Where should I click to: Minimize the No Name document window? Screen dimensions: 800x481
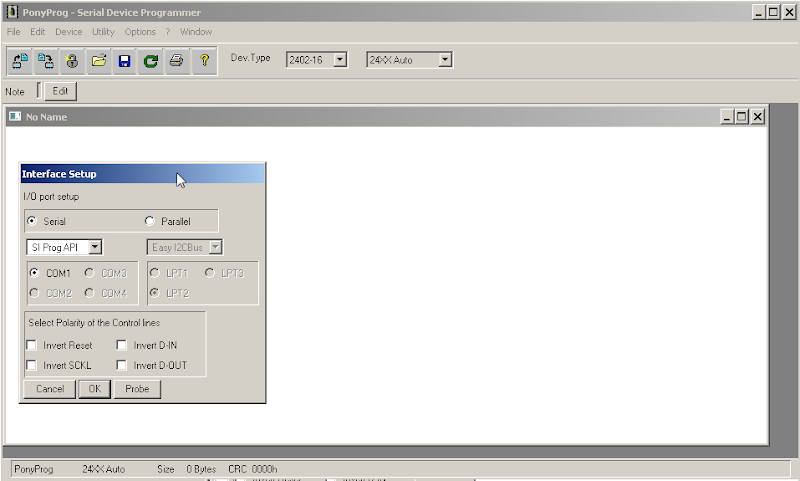(x=727, y=117)
